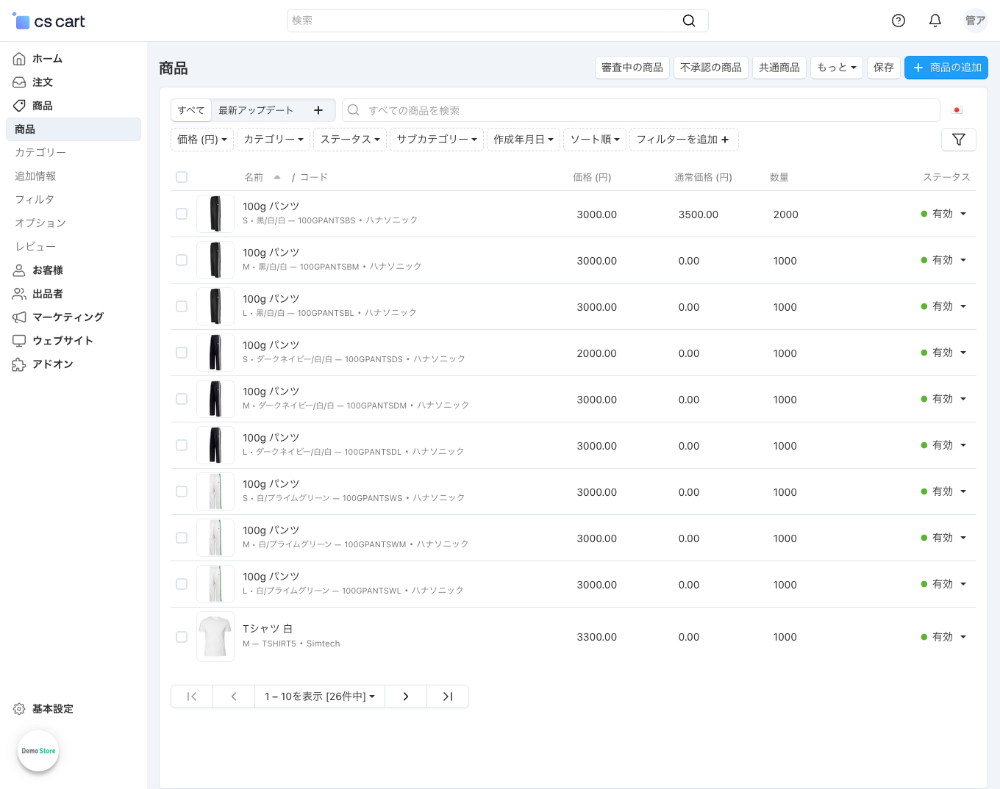1000x789 pixels.
Task: Select the Tシャツ 白 row checkbox
Action: 181,636
